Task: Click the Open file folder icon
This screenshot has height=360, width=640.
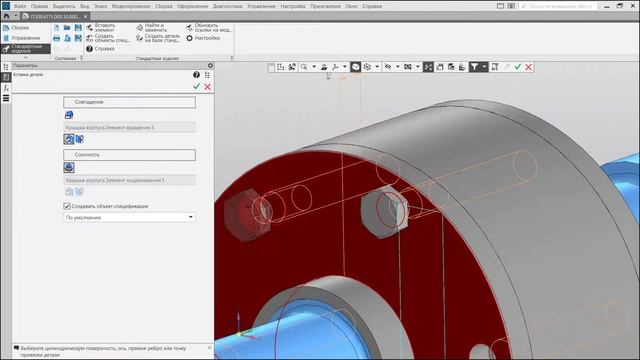Action: click(67, 28)
